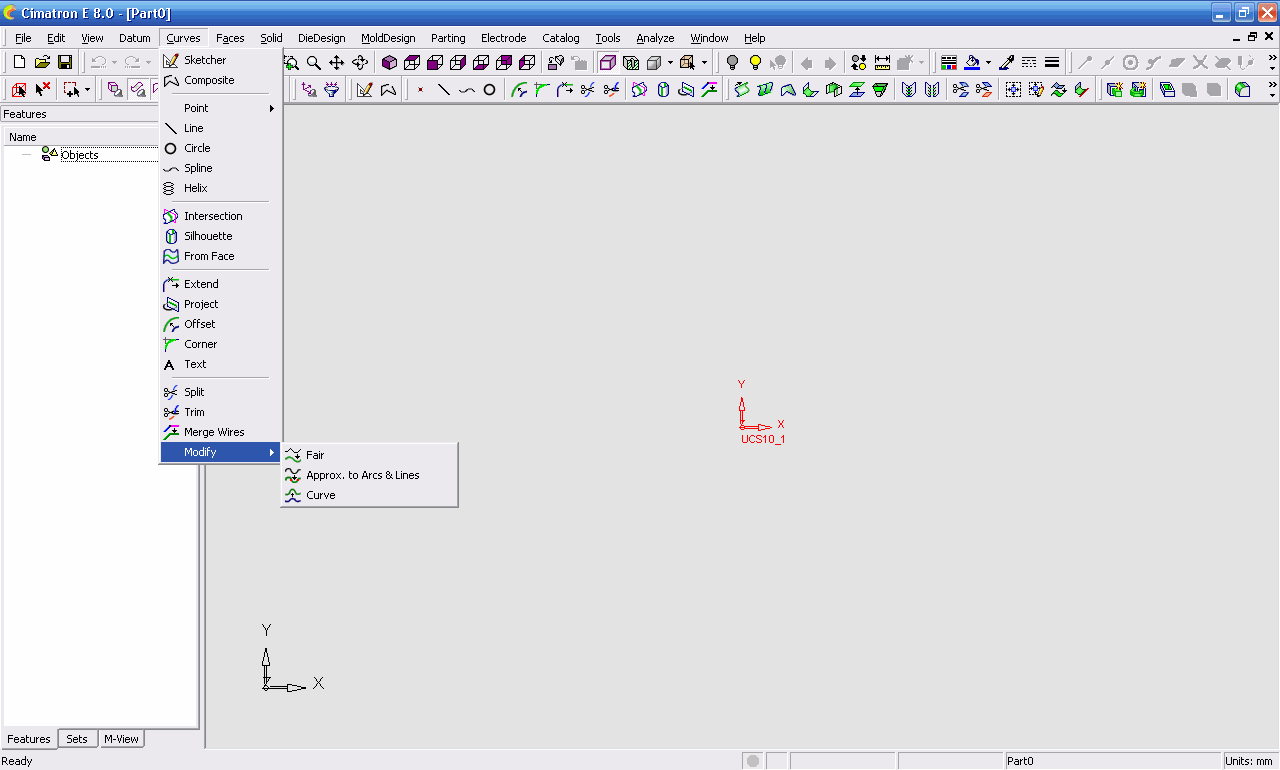Screen dimensions: 1280x770
Task: Click the Save floppy disk icon
Action: click(x=65, y=62)
